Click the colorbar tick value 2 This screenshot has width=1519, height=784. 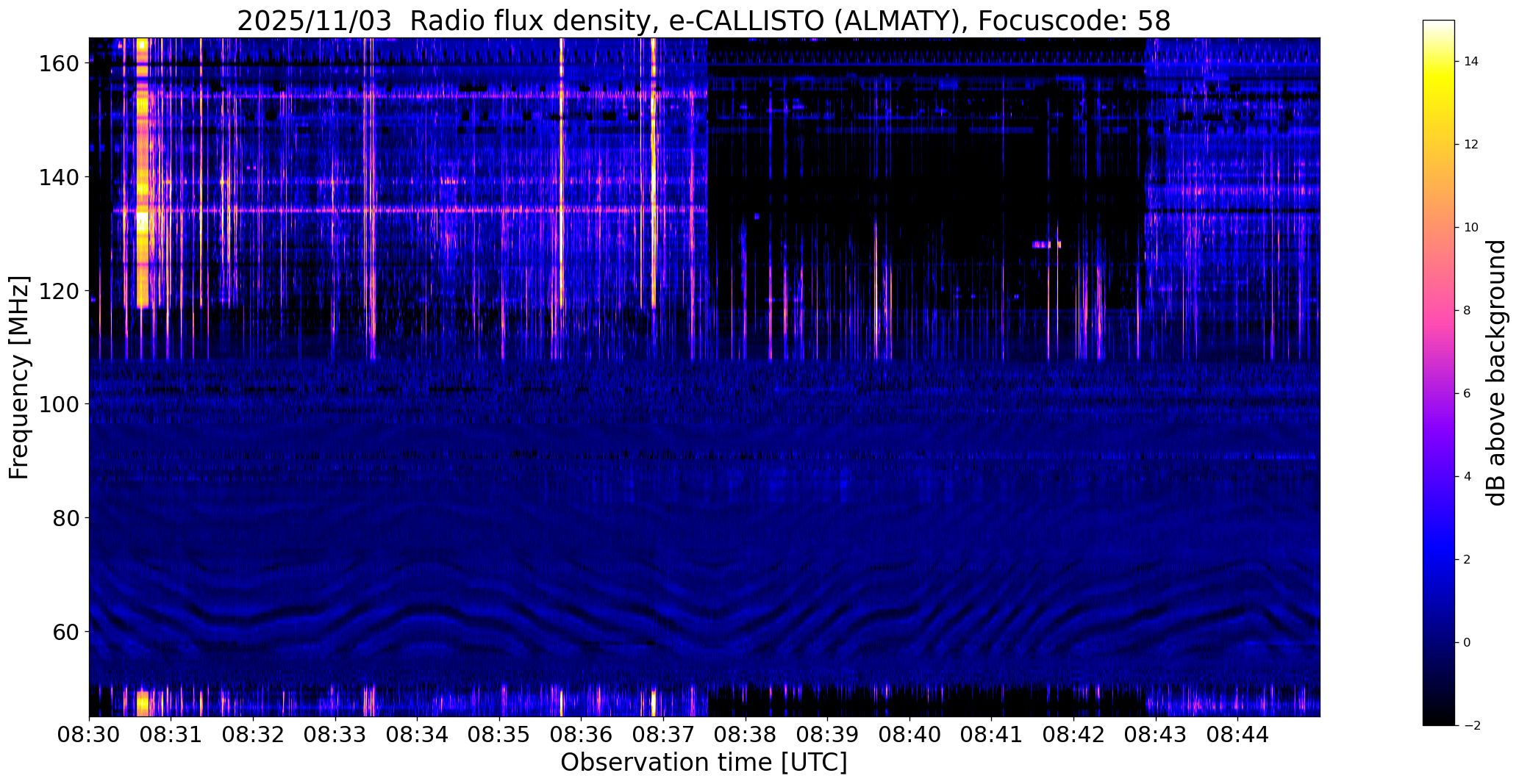pos(1467,560)
